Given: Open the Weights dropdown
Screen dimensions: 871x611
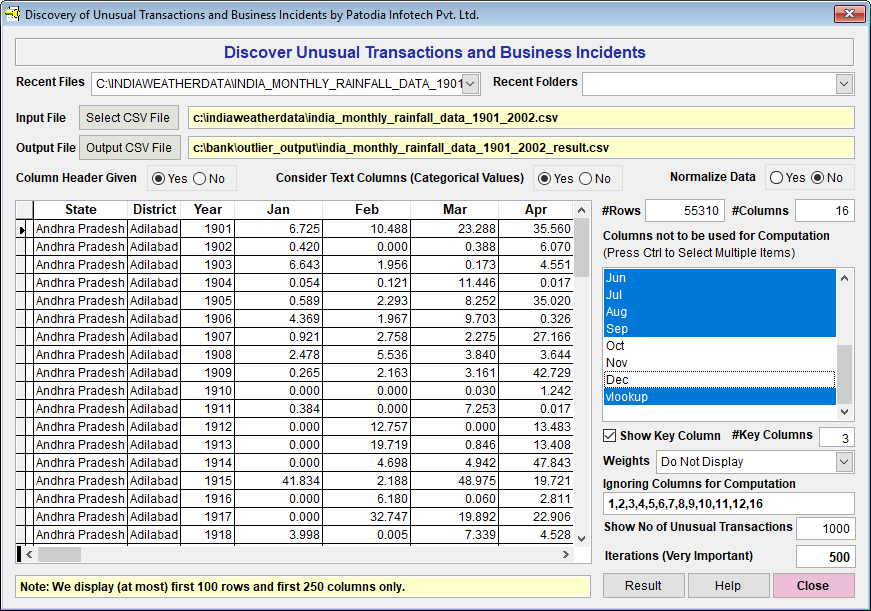Looking at the screenshot, I should coord(844,462).
